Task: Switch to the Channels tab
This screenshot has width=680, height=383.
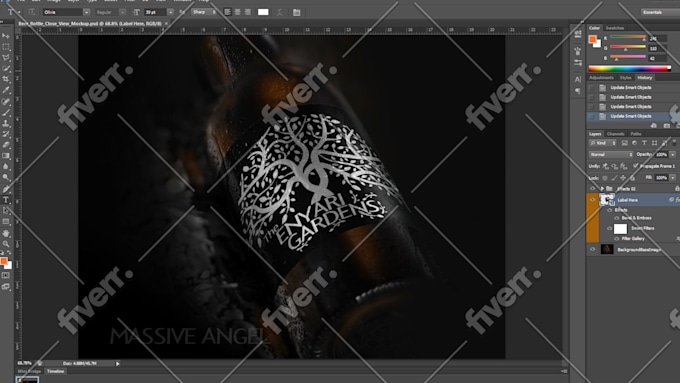Action: (615, 134)
